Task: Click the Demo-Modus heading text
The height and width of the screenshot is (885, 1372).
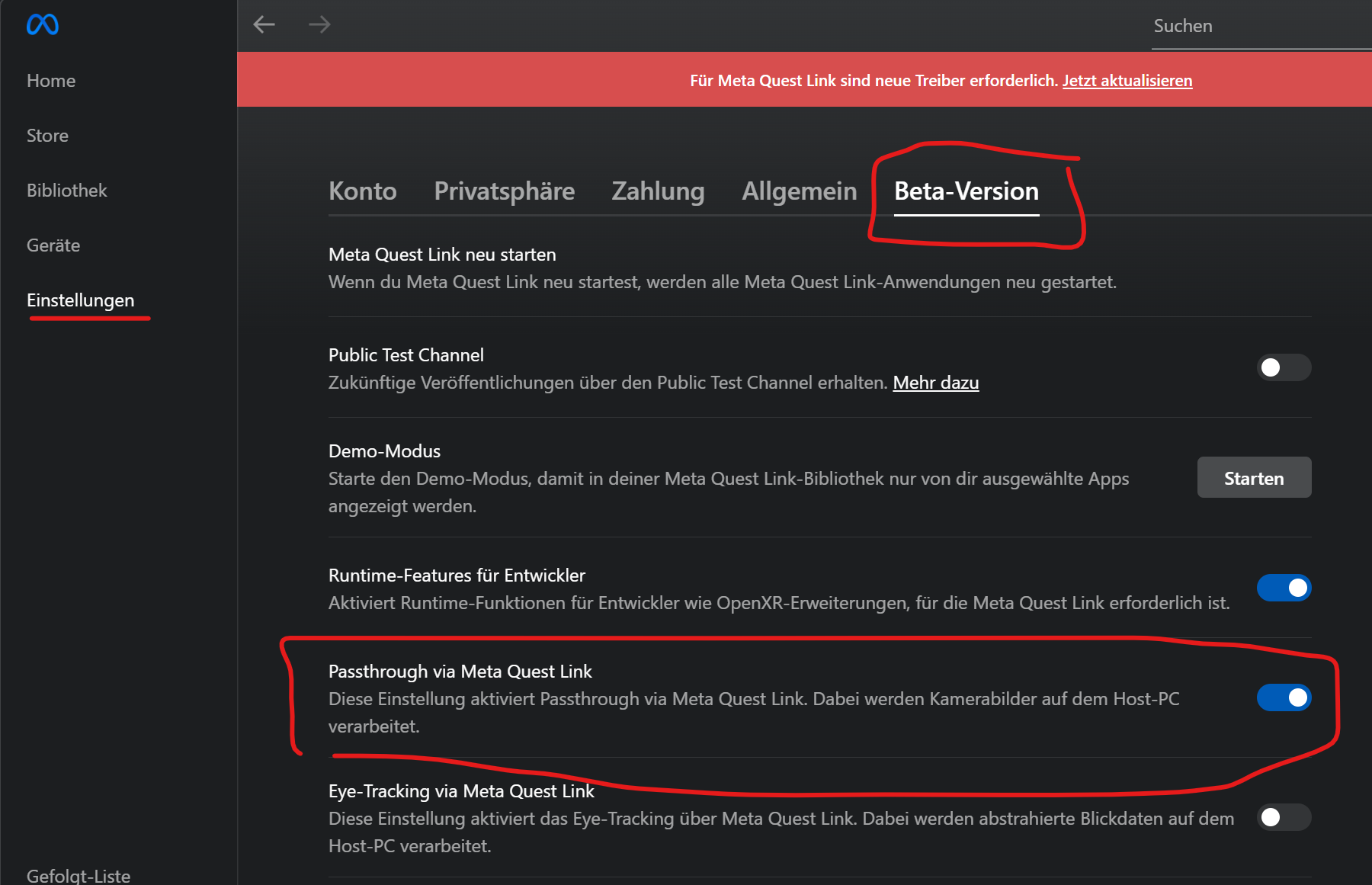Action: click(x=384, y=451)
